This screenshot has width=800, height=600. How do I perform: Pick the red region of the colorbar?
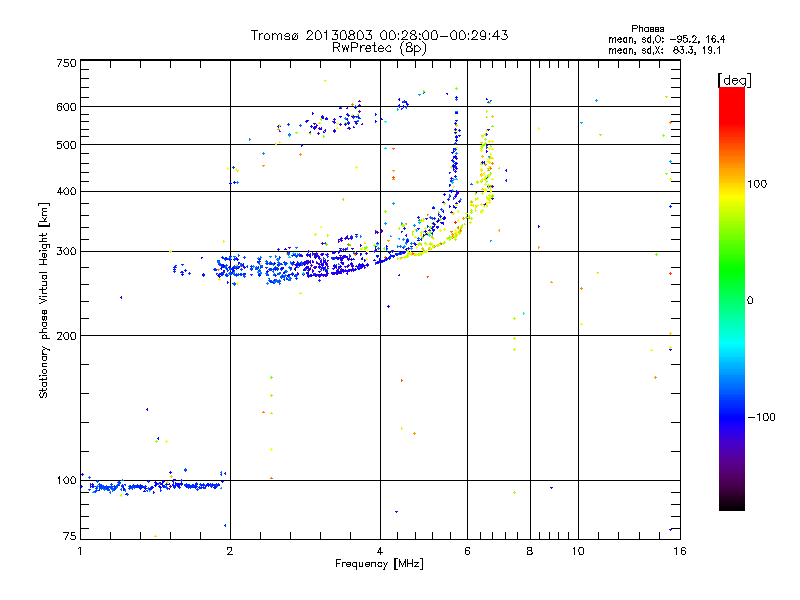[x=732, y=105]
